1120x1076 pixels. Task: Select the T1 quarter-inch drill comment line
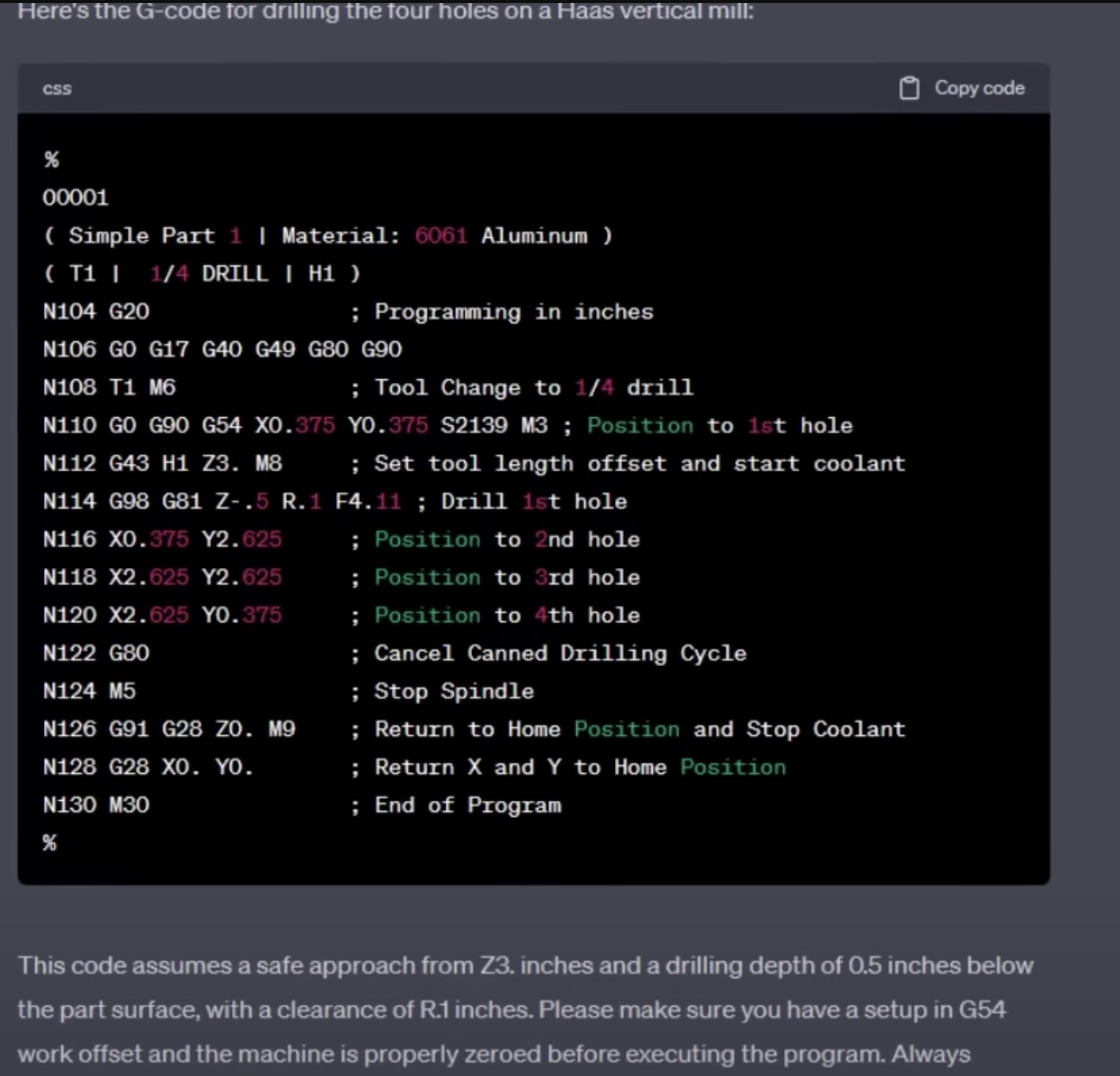pyautogui.click(x=201, y=273)
